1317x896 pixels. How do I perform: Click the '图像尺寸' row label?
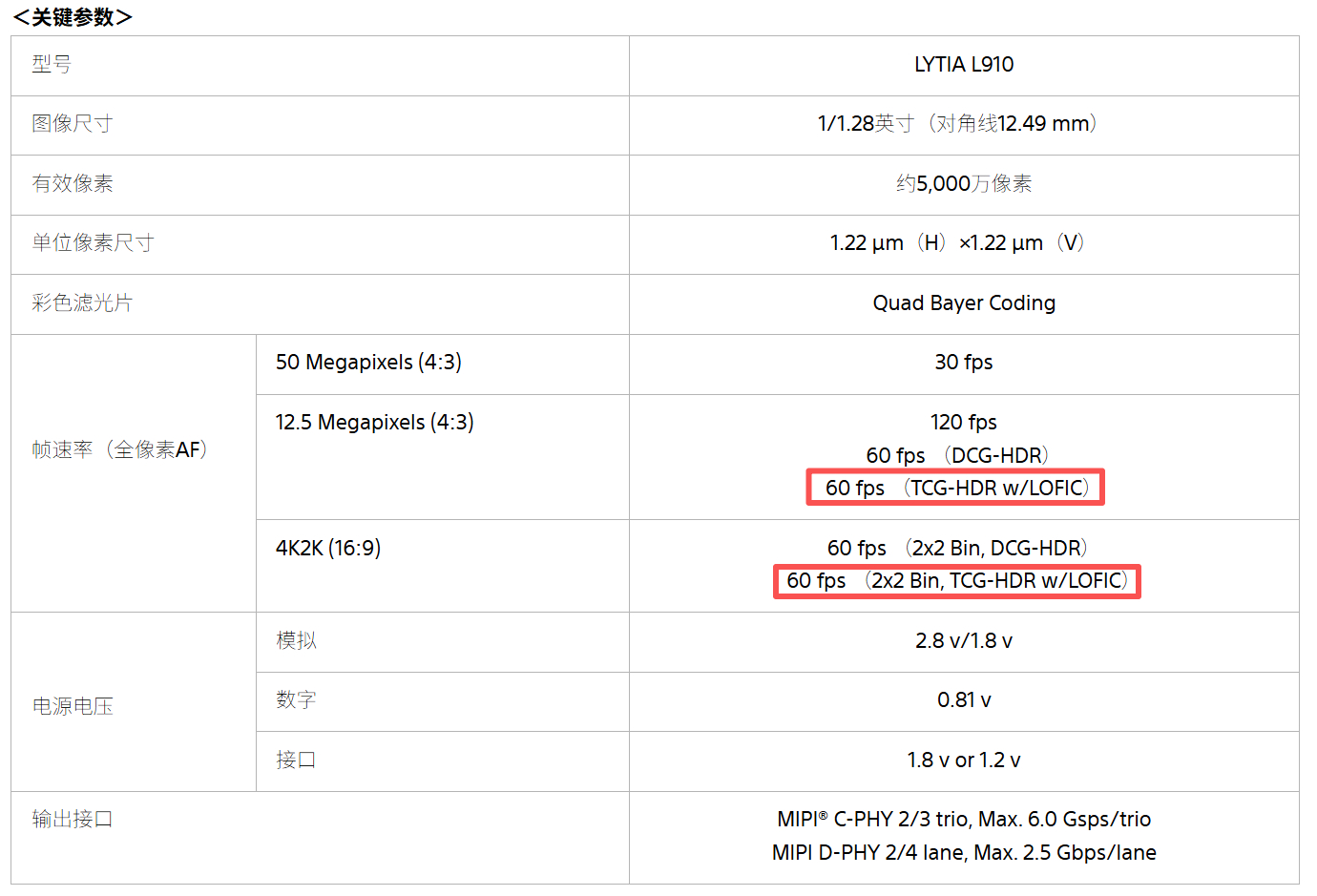tap(72, 123)
